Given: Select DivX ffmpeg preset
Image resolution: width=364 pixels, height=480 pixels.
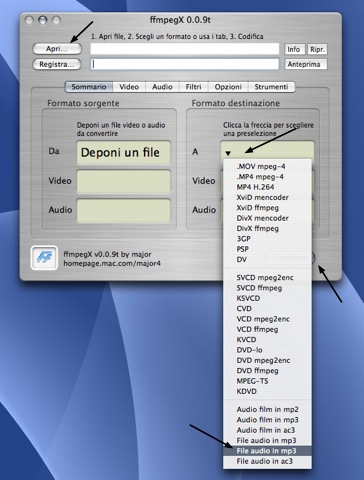Looking at the screenshot, I should (x=267, y=228).
